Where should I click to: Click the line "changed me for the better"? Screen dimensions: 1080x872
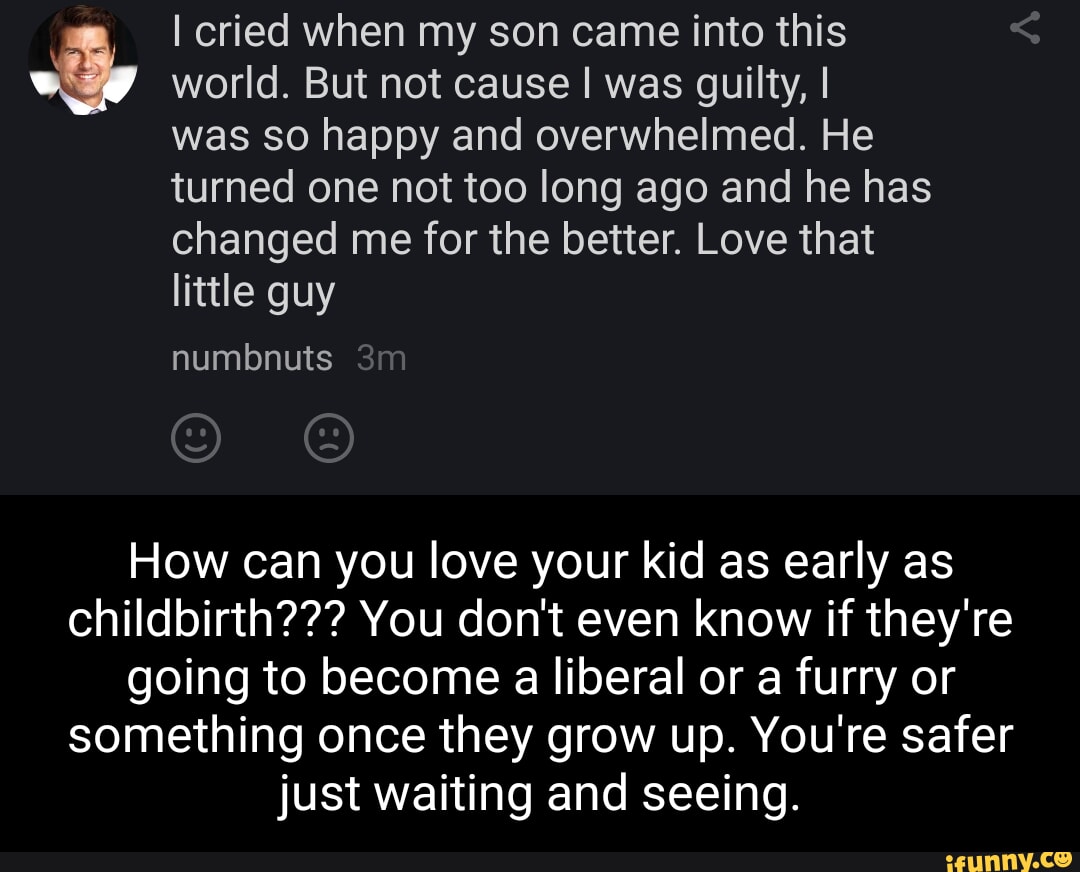click(x=523, y=241)
